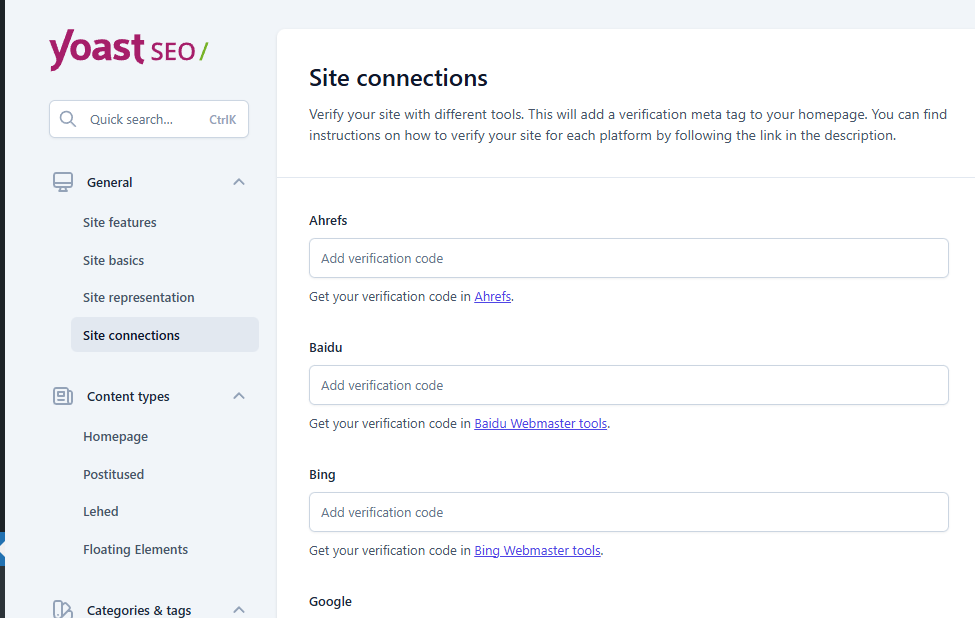Viewport: 975px width, 618px height.
Task: Open Postitused content type settings
Action: click(113, 474)
